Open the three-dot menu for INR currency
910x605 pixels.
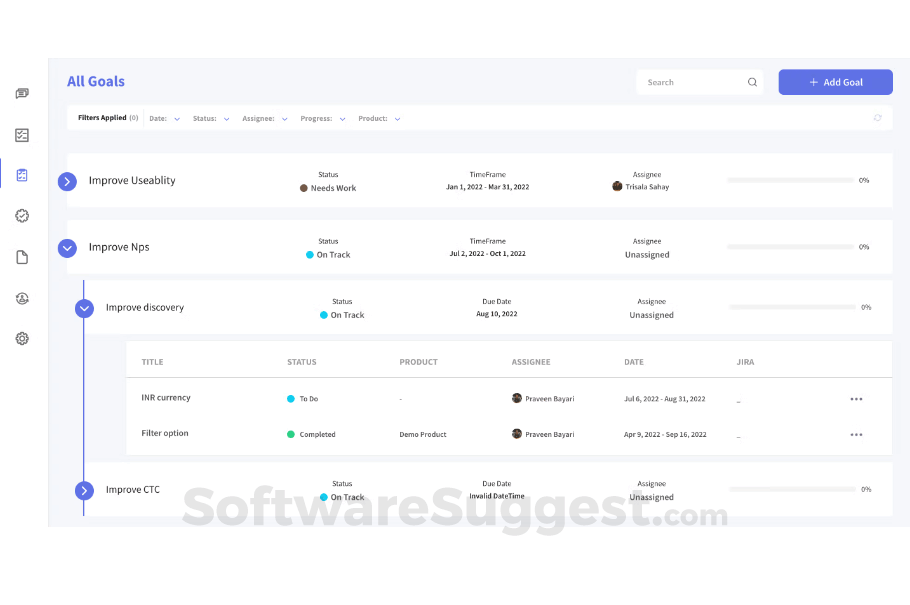tap(856, 398)
